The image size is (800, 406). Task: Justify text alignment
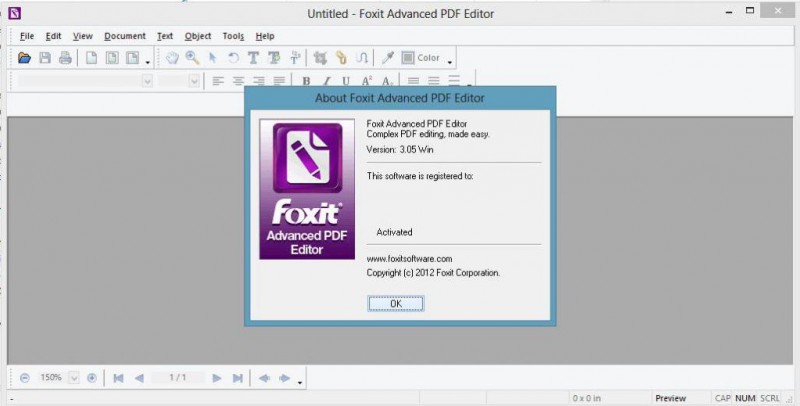pos(279,81)
